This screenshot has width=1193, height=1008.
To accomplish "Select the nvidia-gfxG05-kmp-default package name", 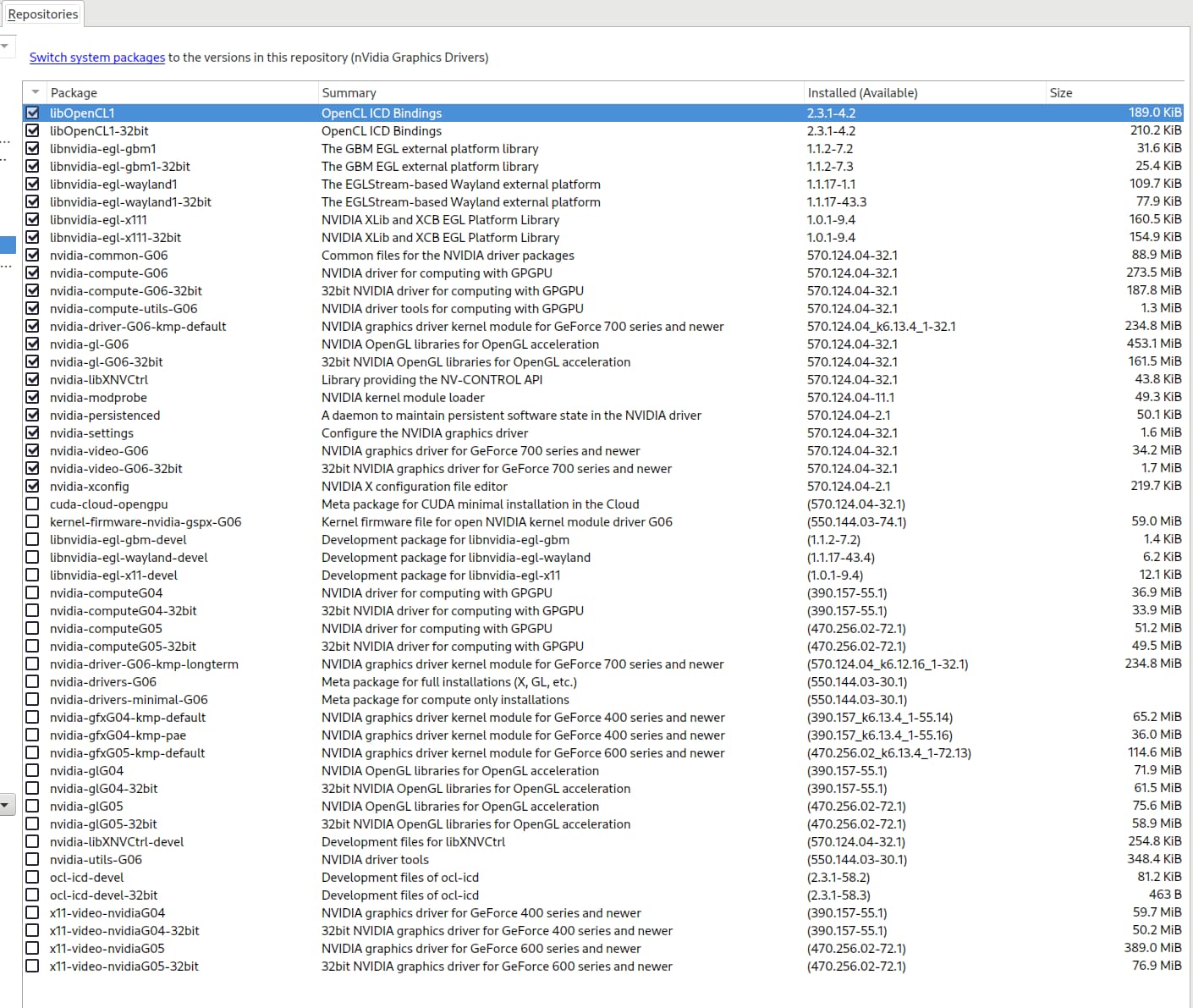I will [127, 752].
